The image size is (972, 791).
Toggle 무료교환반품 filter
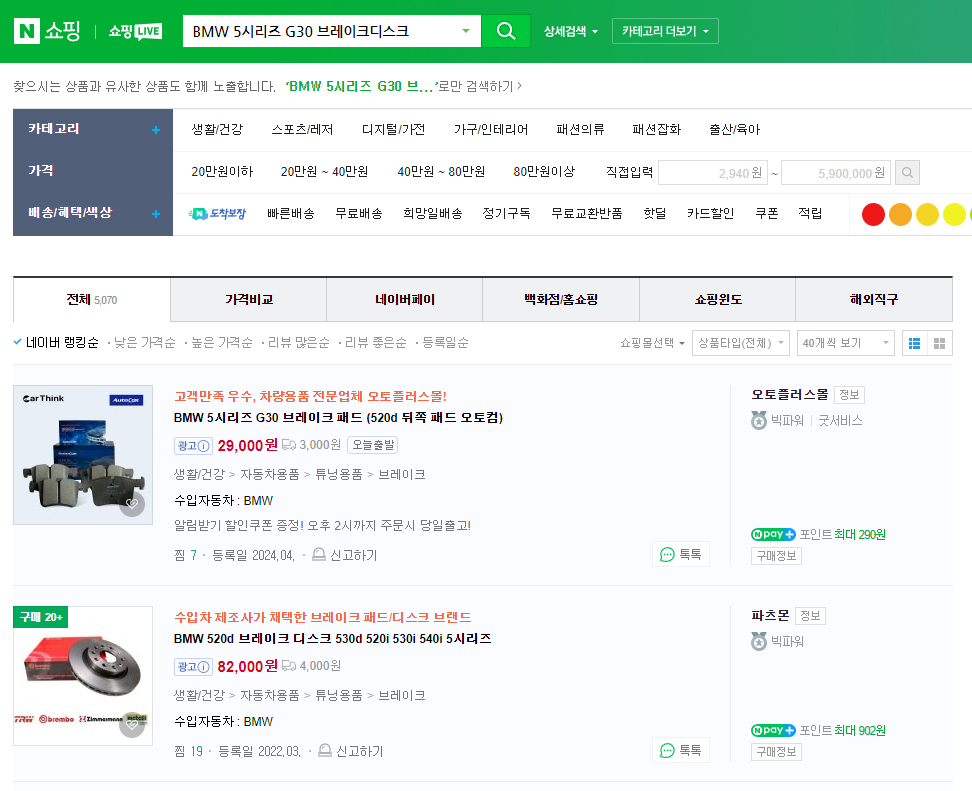click(x=586, y=213)
